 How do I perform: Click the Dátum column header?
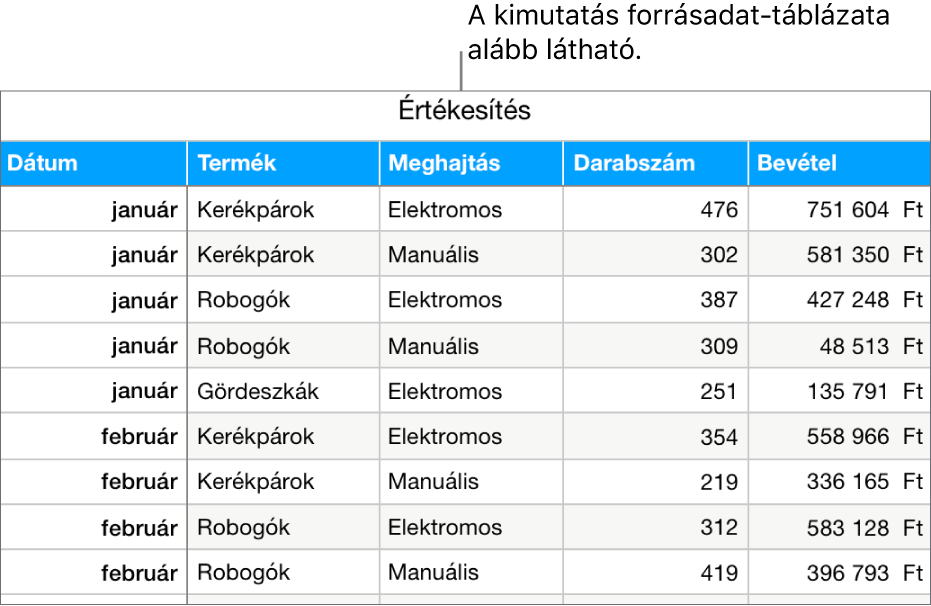(x=42, y=163)
